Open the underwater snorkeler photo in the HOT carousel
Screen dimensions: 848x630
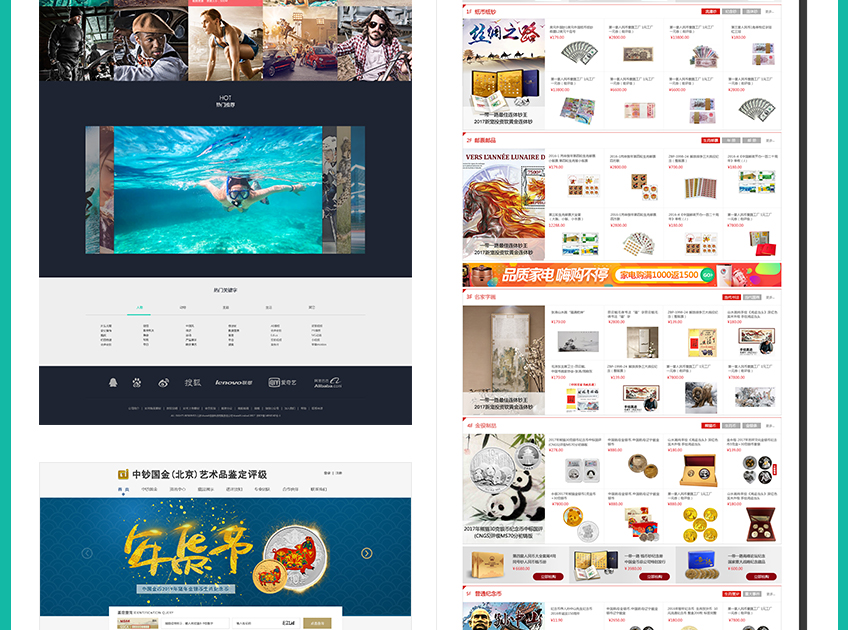[x=218, y=190]
